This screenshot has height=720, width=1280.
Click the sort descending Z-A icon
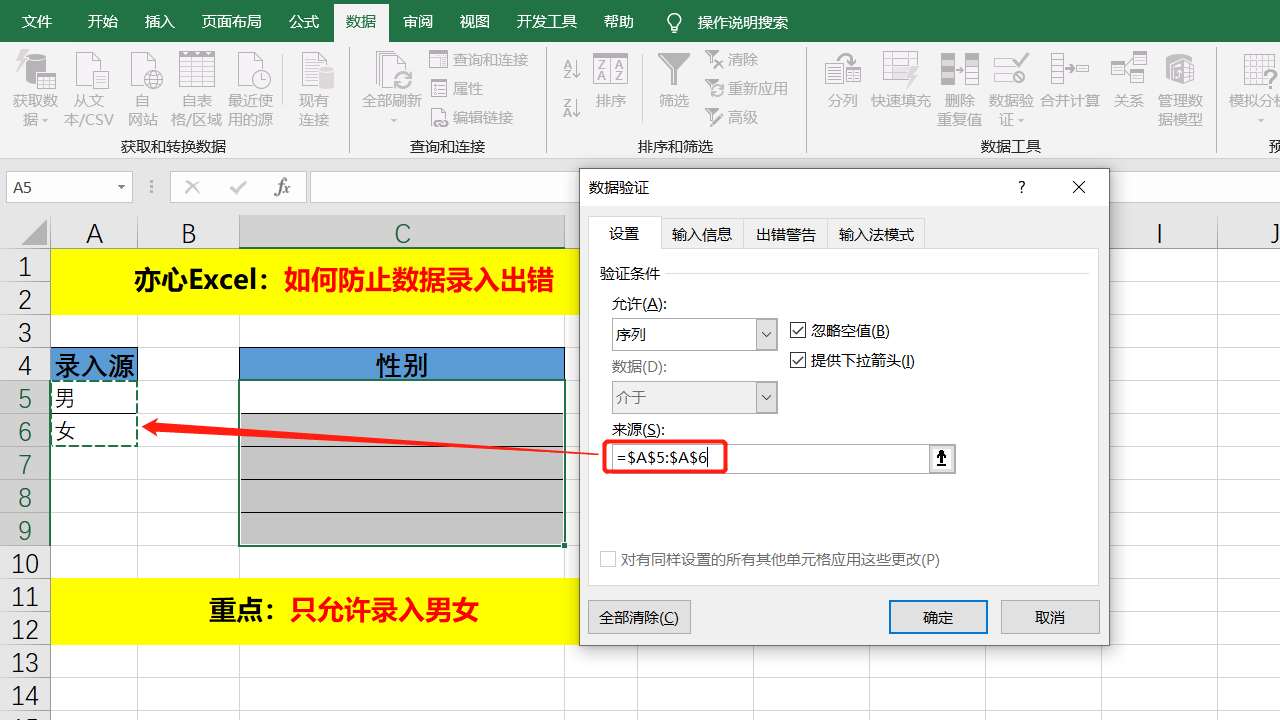coord(572,107)
